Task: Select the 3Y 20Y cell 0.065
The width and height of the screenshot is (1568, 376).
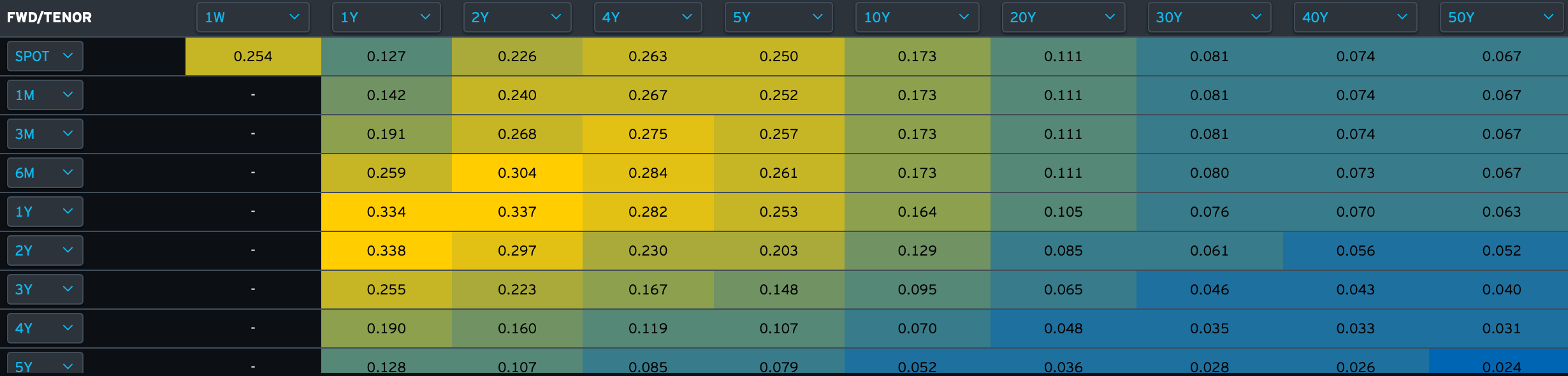Action: pyautogui.click(x=1063, y=289)
